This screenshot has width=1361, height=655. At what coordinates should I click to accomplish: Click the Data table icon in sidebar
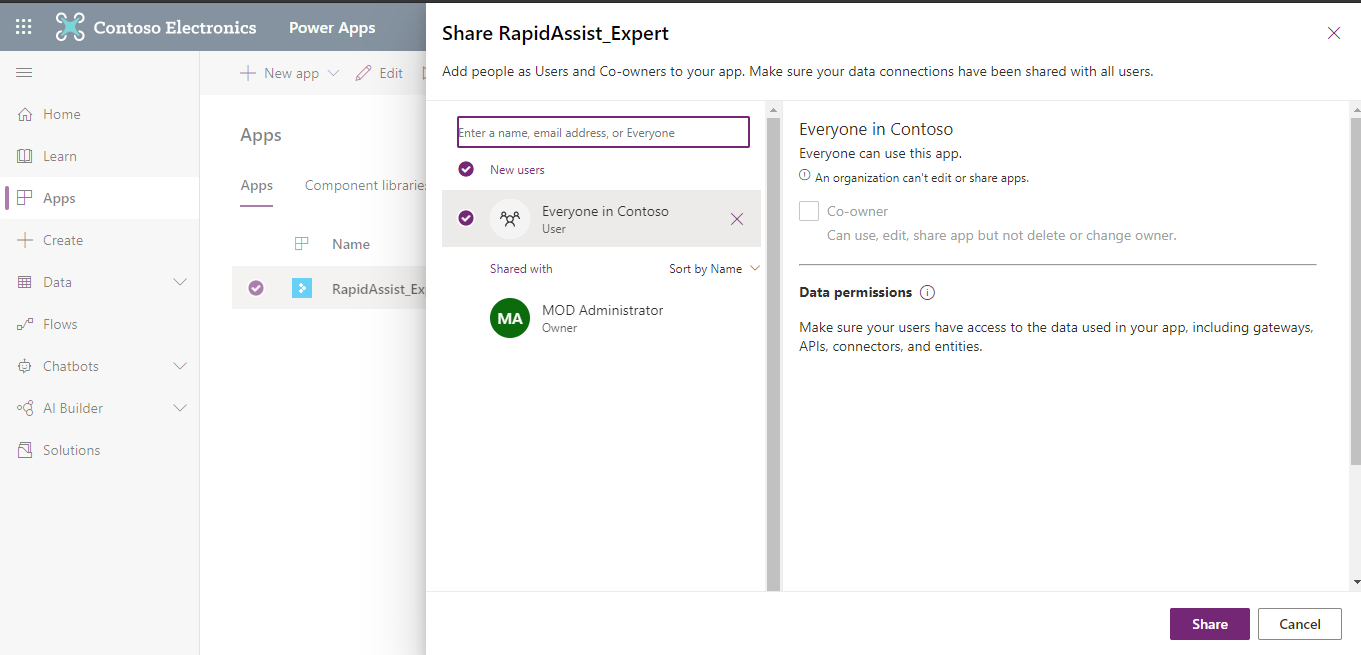click(25, 282)
